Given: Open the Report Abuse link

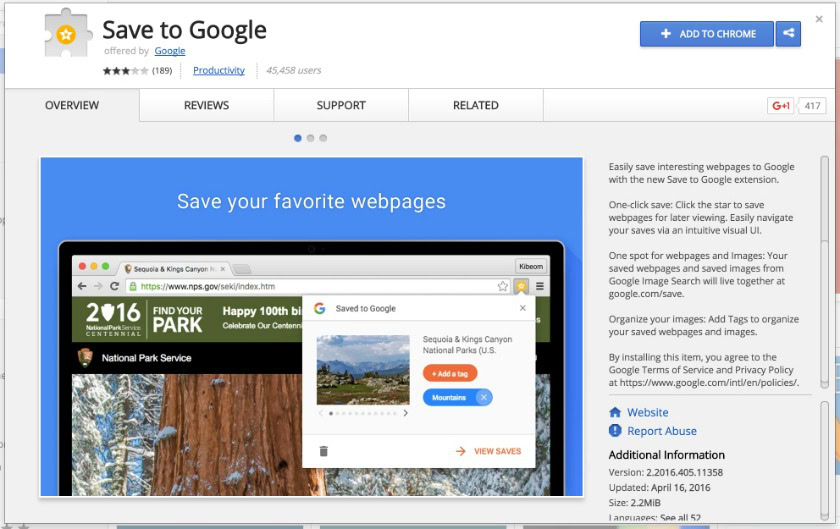Looking at the screenshot, I should pos(662,431).
